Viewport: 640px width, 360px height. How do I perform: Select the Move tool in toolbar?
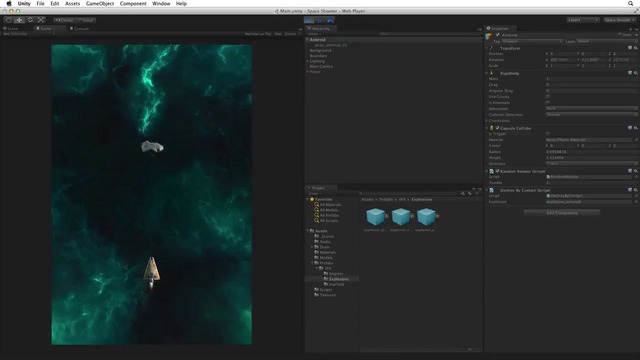19,20
